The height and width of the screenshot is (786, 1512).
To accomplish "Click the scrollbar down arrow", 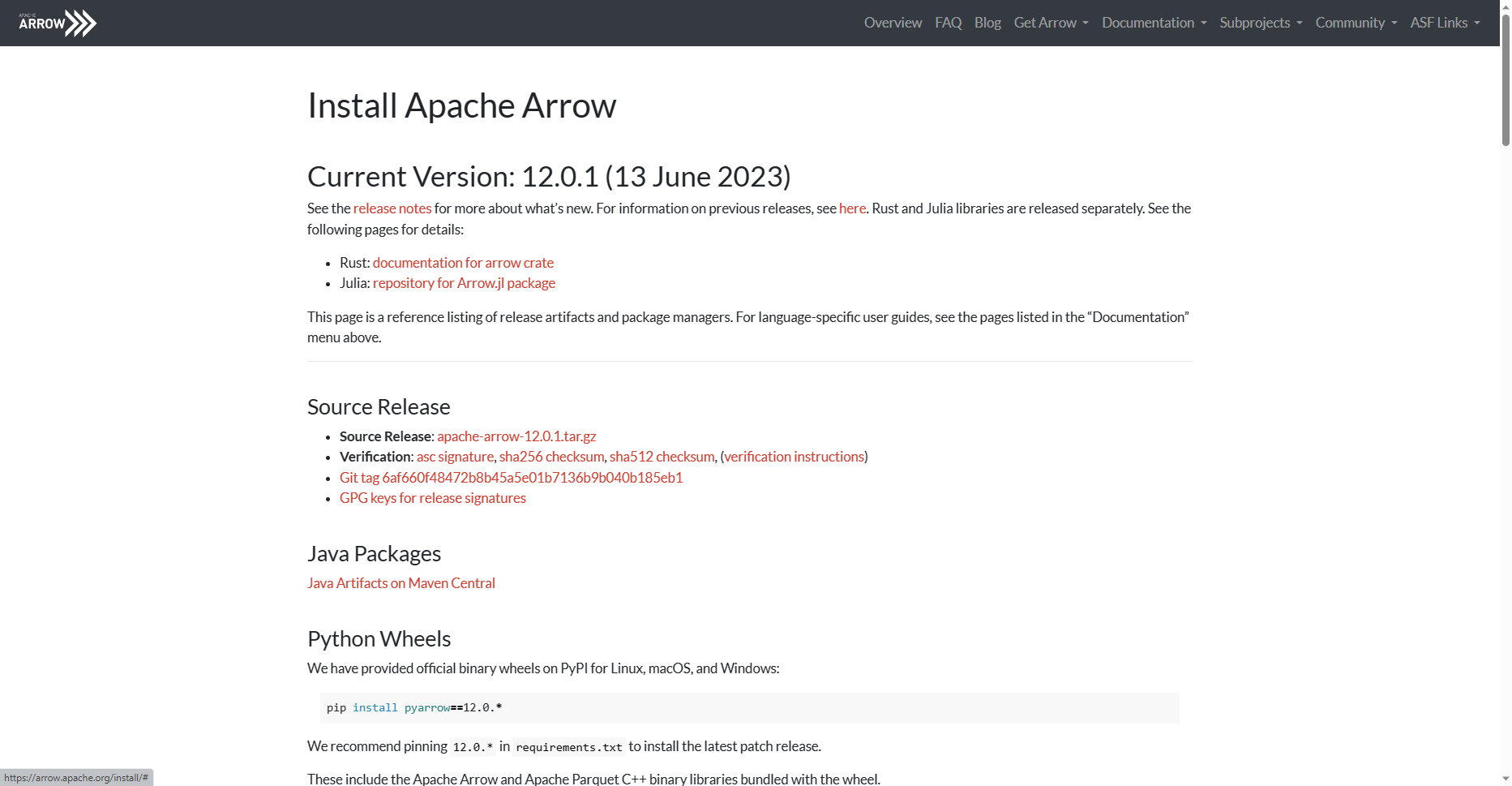I will [1506, 779].
